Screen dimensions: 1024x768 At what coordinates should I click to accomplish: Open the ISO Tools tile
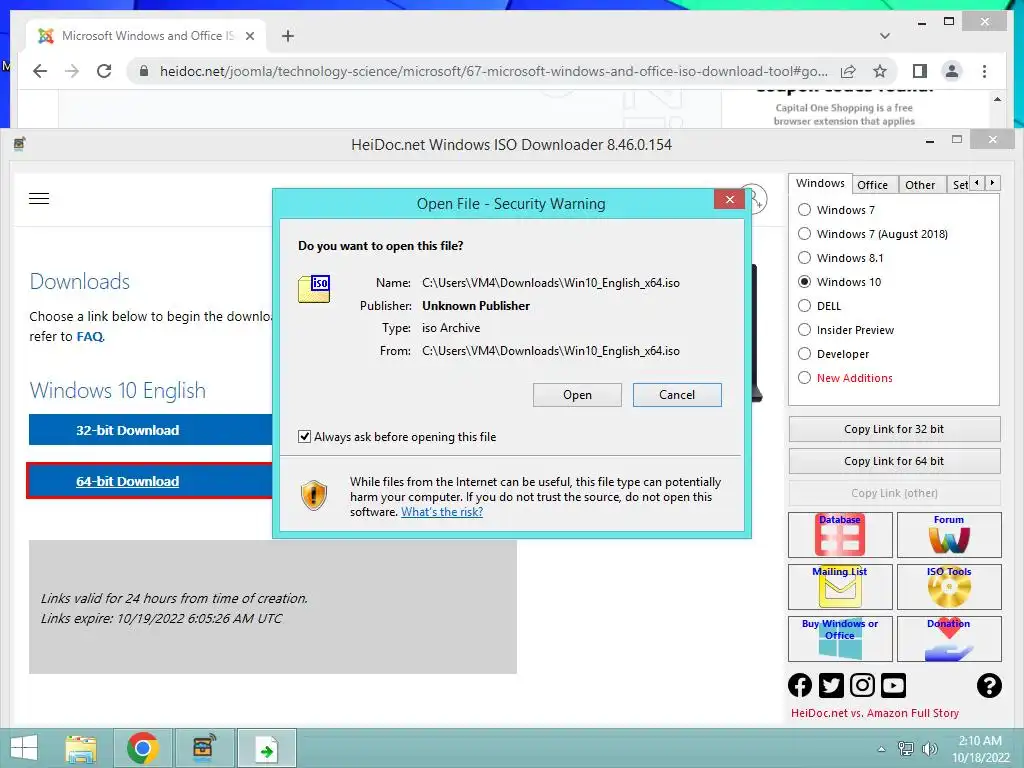pyautogui.click(x=949, y=586)
